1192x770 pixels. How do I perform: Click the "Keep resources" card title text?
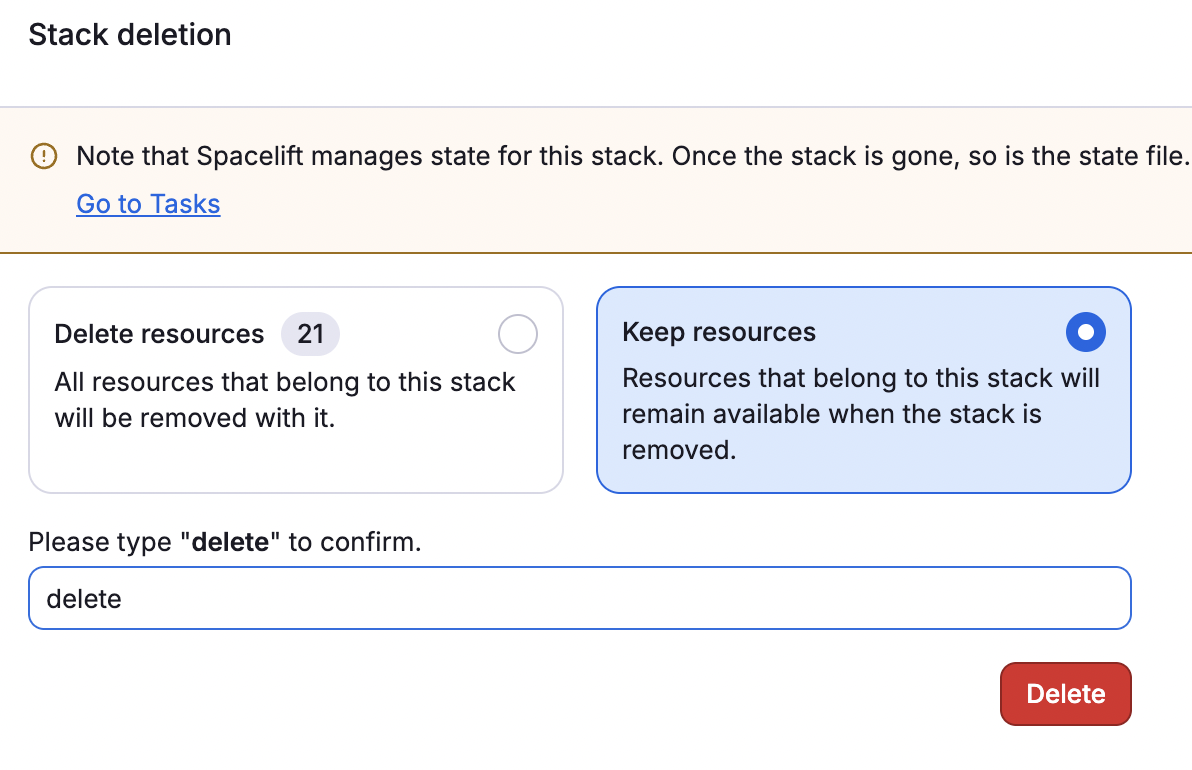point(719,332)
